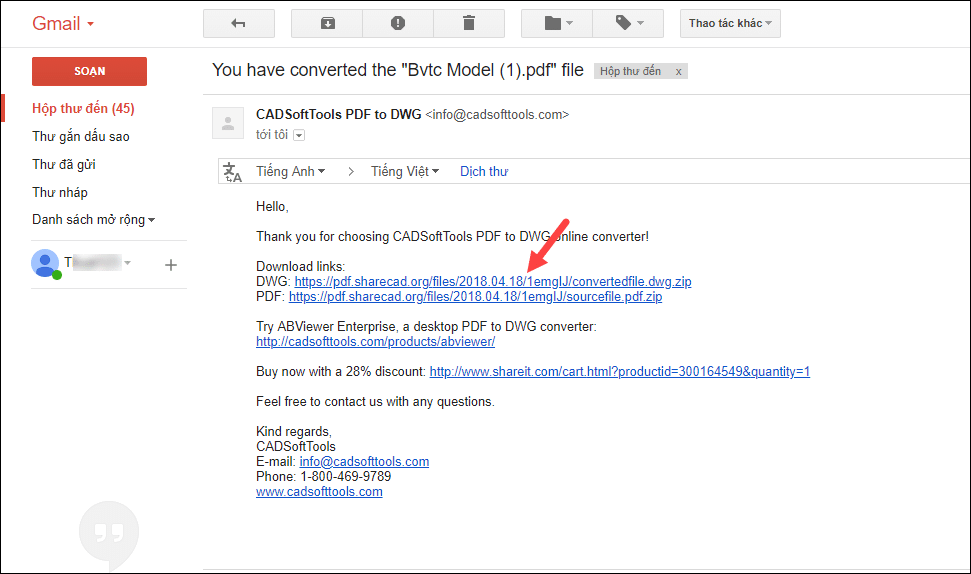Delete email with the trash icon
Screen dimensions: 971x574
point(469,23)
